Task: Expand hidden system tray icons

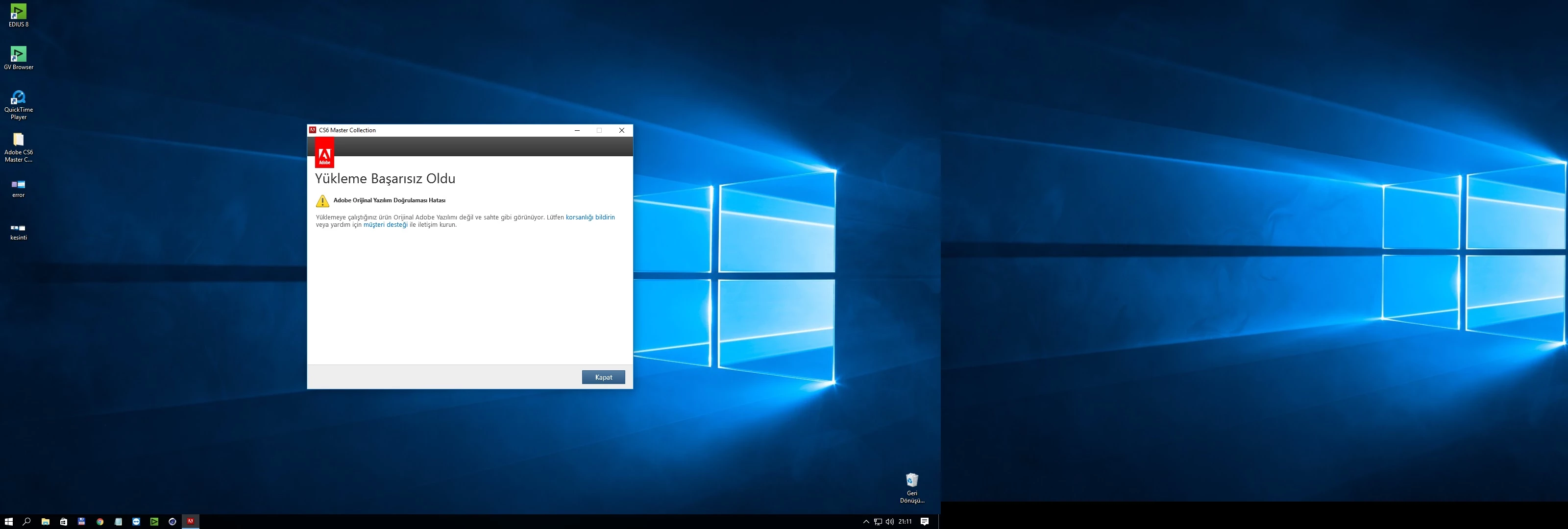Action: (x=865, y=522)
